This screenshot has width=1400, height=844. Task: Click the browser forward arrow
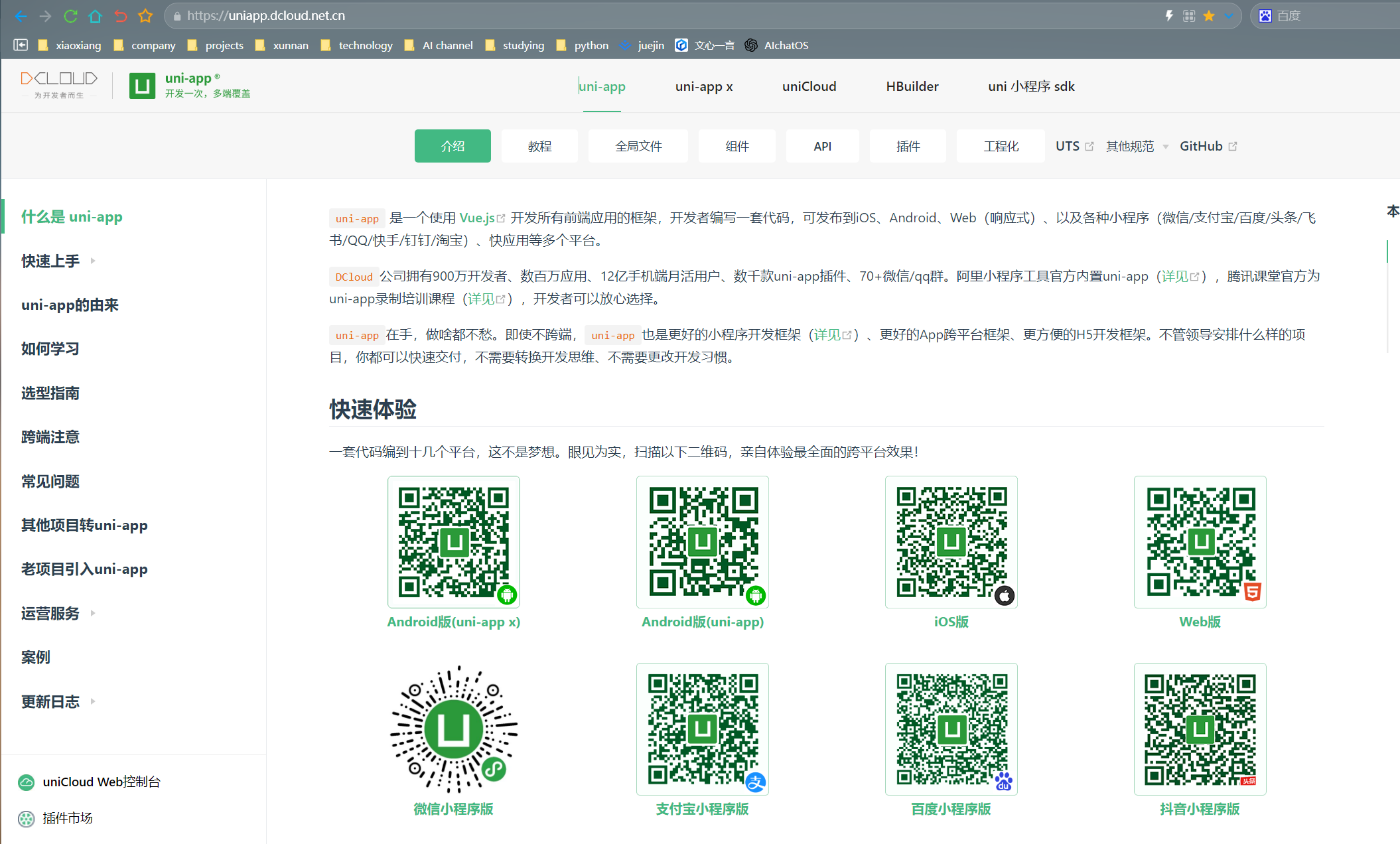point(45,16)
